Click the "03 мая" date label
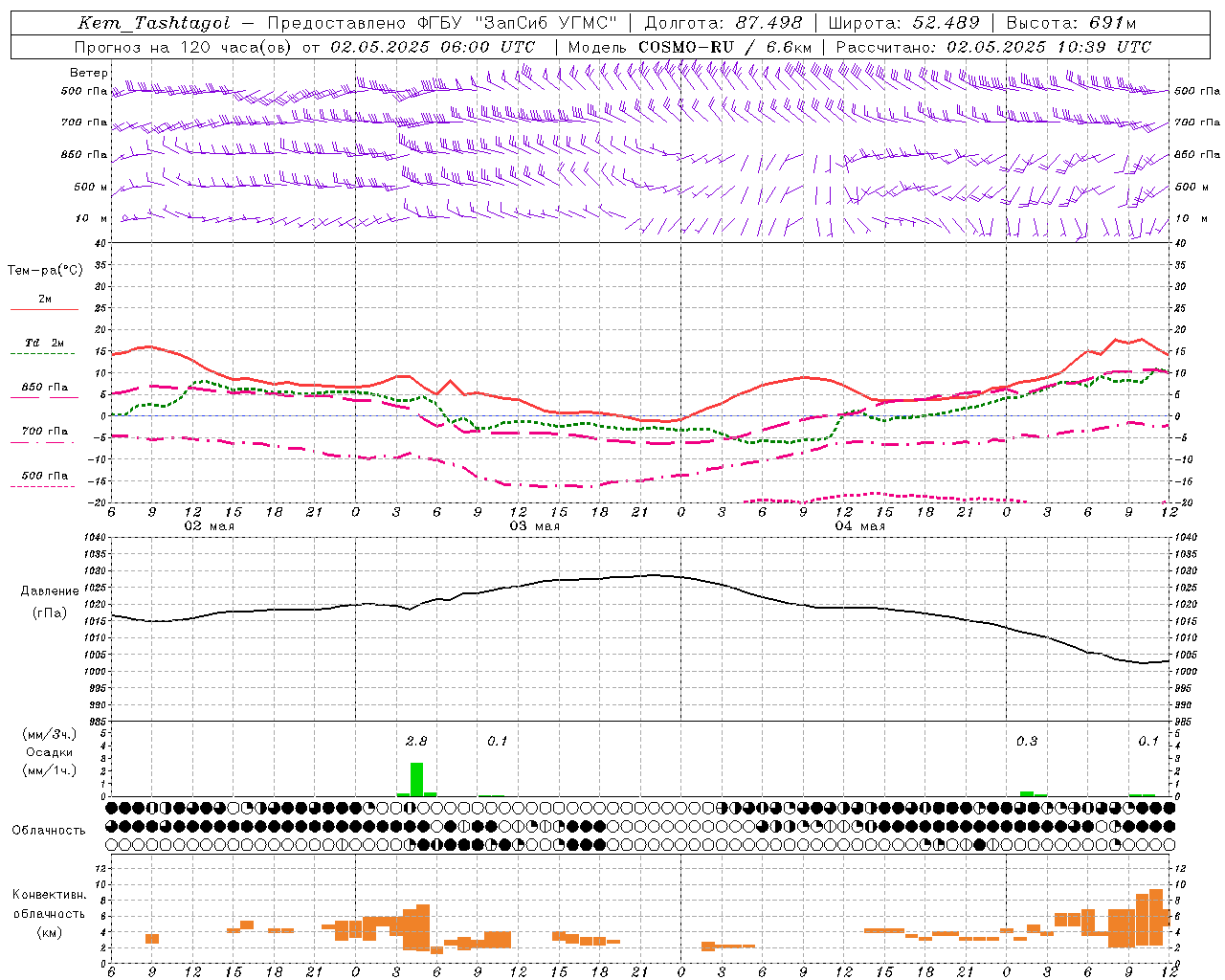Viewport: 1225px width, 980px height. pos(535,526)
